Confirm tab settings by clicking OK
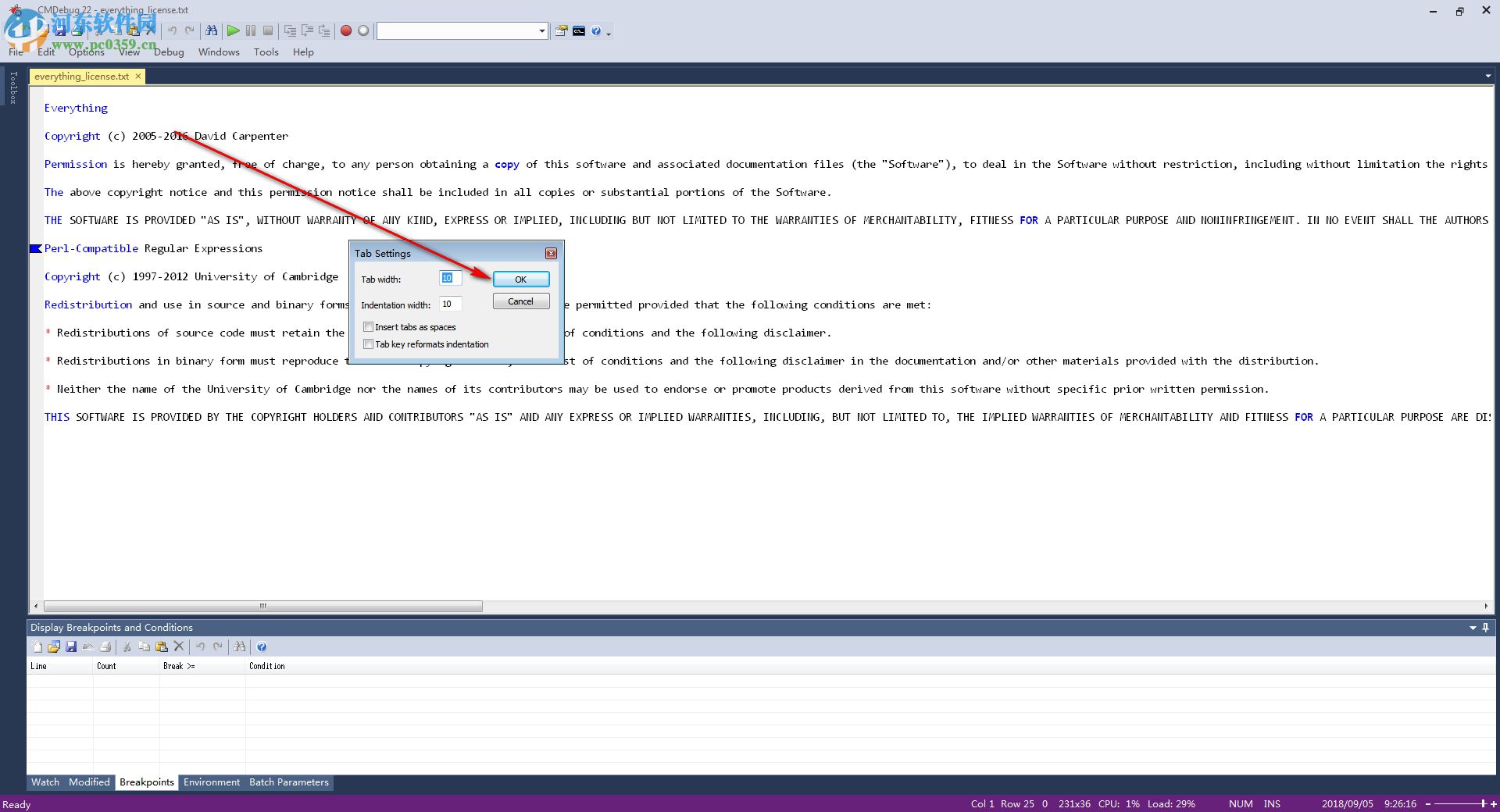Screen dimensions: 1500x812 520,279
